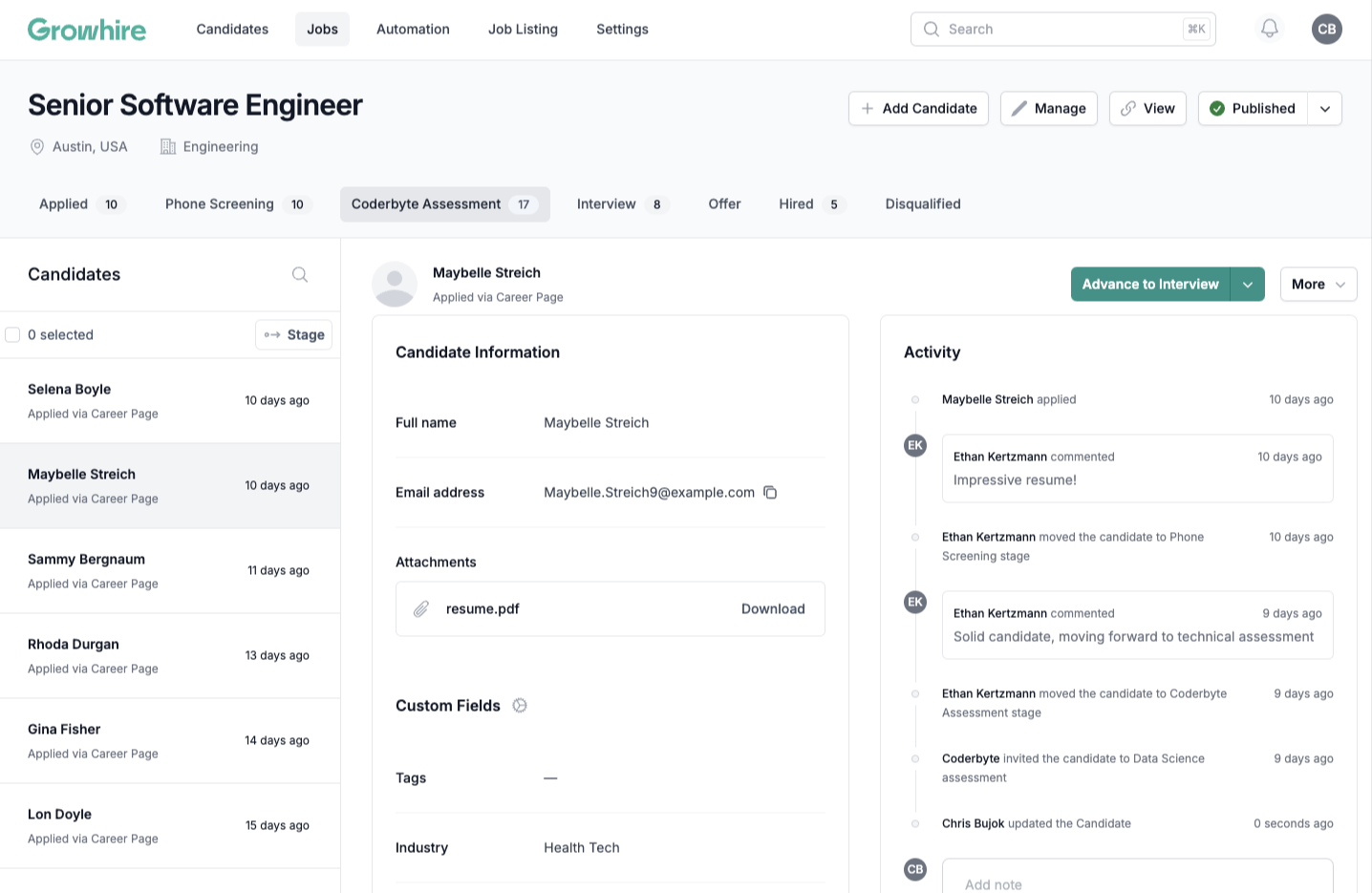Click the Custom Fields settings gear icon

click(x=520, y=706)
